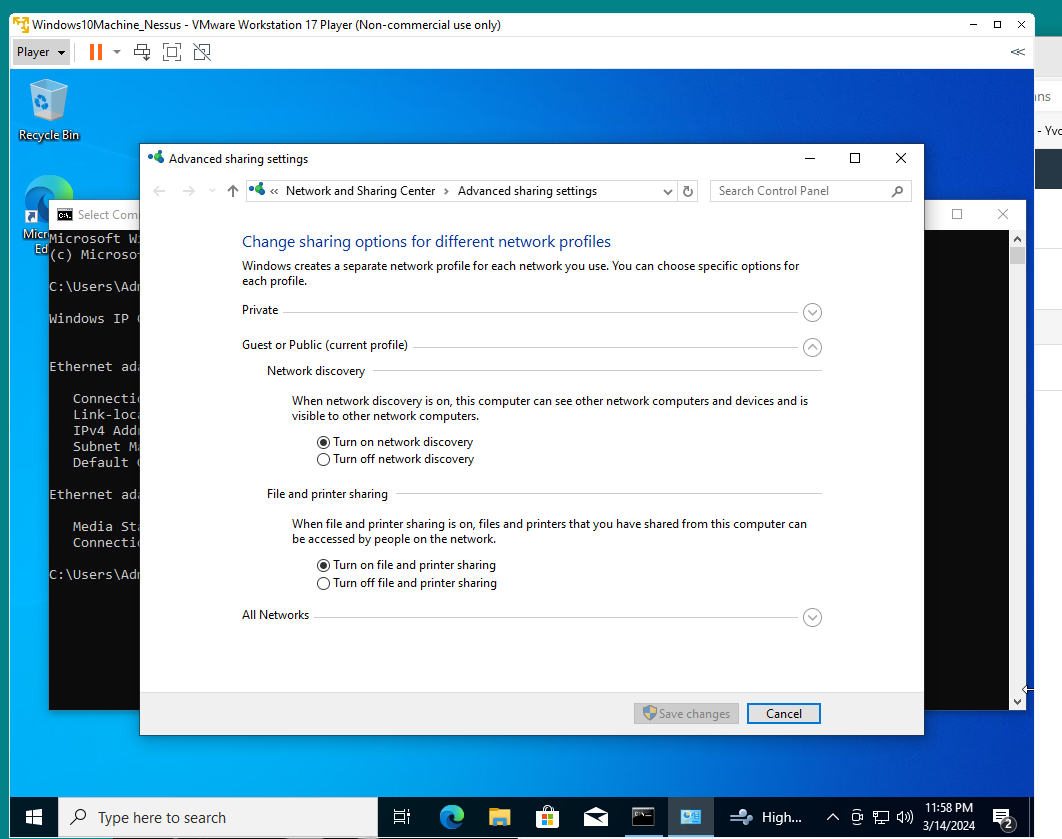This screenshot has height=839, width=1062.
Task: Switch to Command Prompt taskbar button
Action: coord(643,817)
